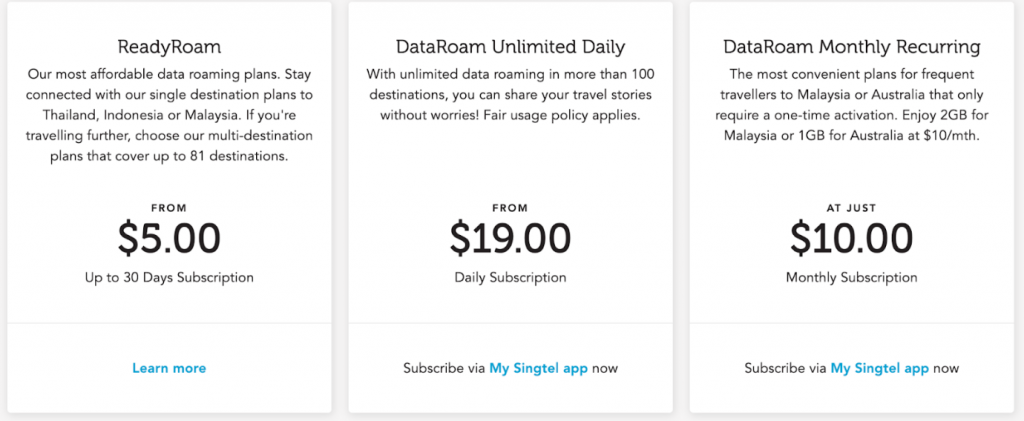This screenshot has height=421, width=1024.
Task: Click the DataRoam Monthly Recurring heading
Action: click(x=851, y=46)
